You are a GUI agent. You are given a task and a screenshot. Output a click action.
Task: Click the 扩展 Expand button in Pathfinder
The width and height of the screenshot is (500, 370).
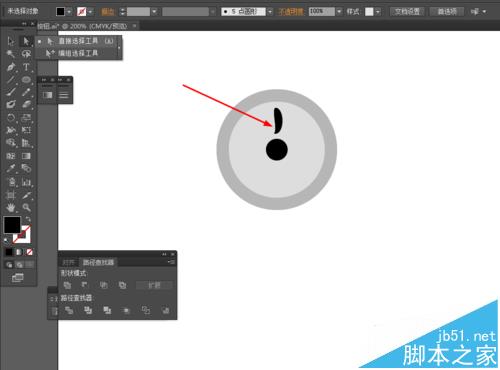[154, 285]
